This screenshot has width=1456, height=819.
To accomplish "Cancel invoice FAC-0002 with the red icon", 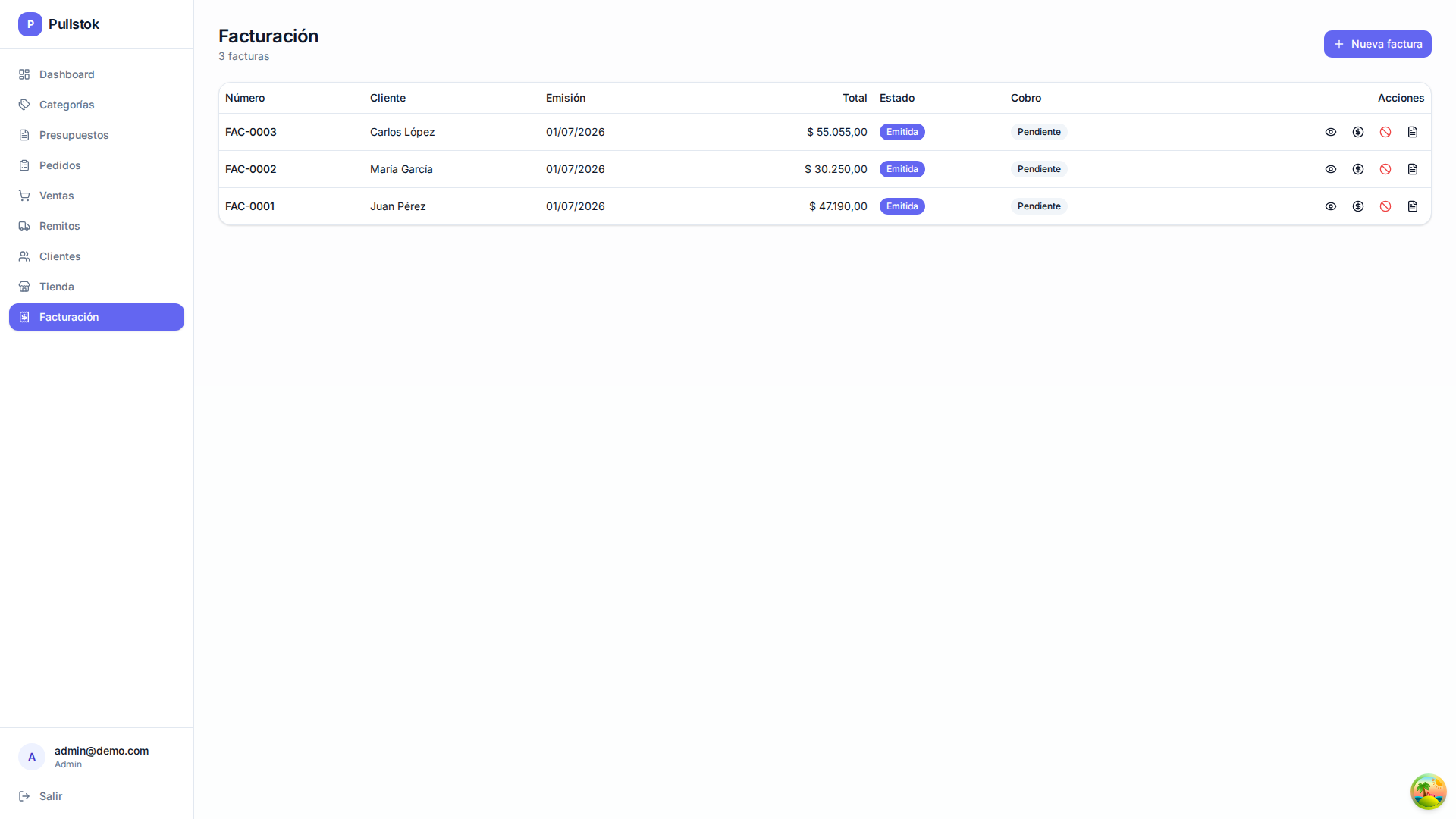I will pyautogui.click(x=1385, y=169).
